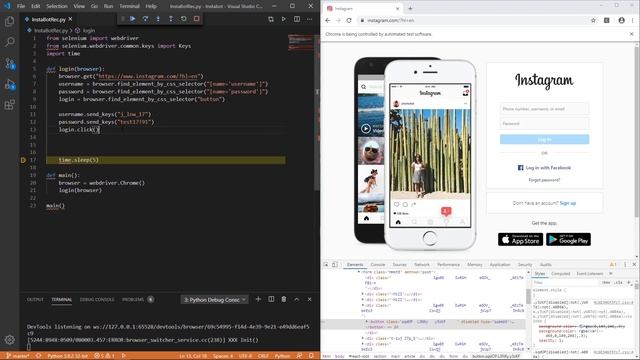Click the master branch in status bar
The height and width of the screenshot is (360, 640).
click(x=18, y=356)
